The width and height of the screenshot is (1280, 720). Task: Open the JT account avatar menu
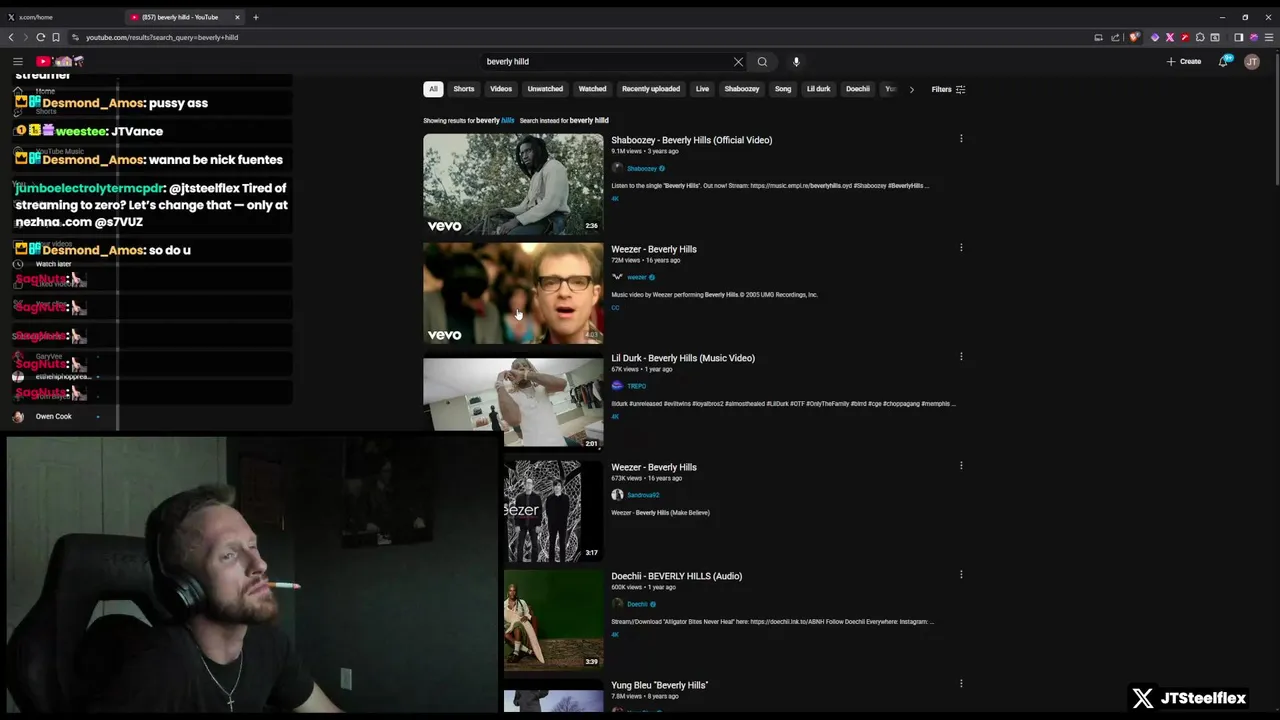click(x=1252, y=61)
